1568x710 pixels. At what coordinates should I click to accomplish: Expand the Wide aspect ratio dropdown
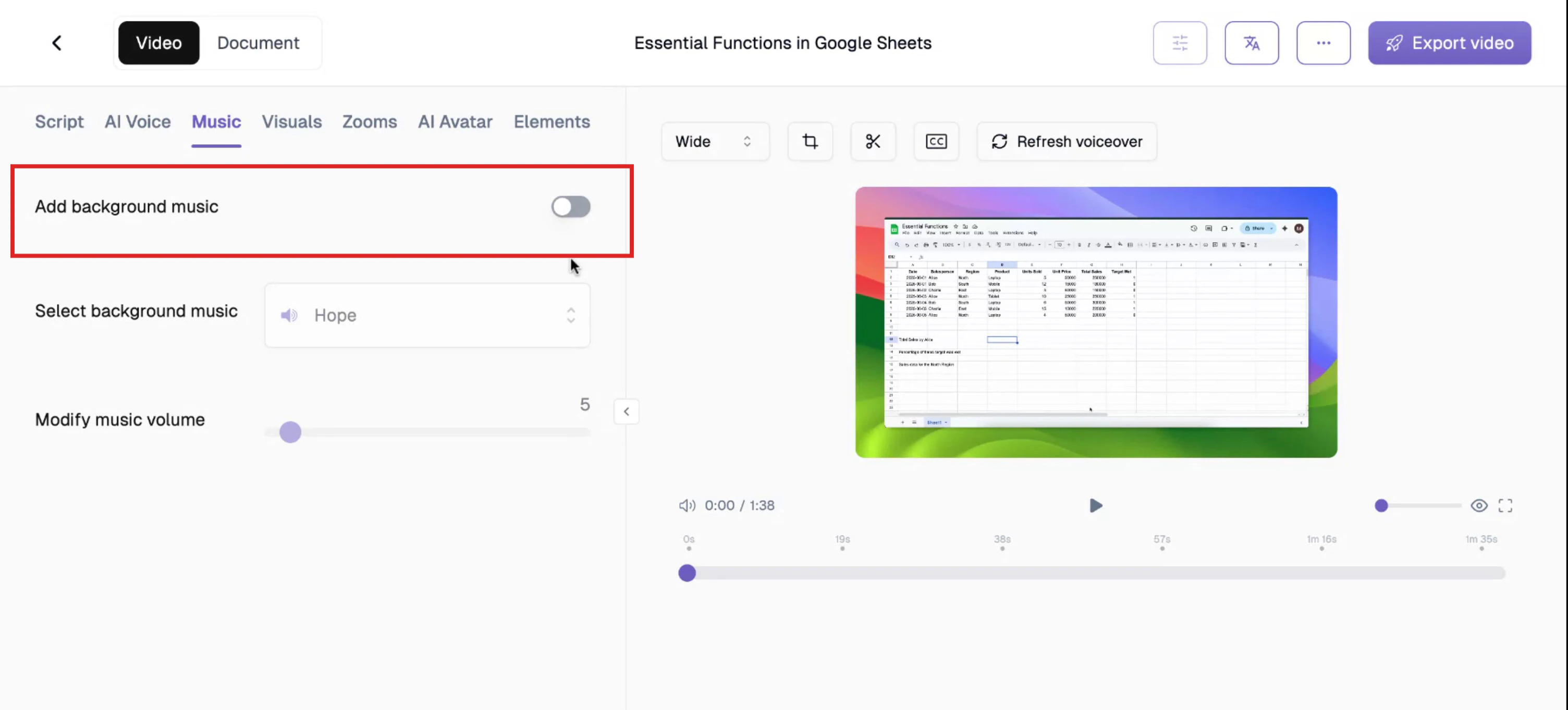(x=715, y=141)
